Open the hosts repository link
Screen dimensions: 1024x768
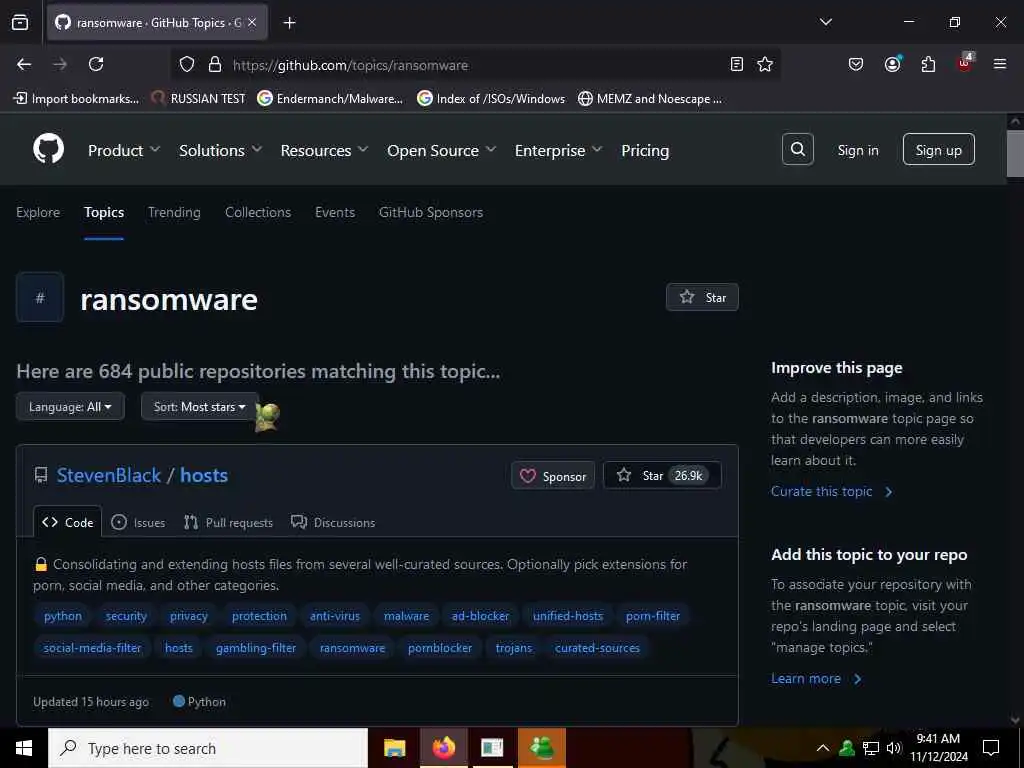[204, 475]
